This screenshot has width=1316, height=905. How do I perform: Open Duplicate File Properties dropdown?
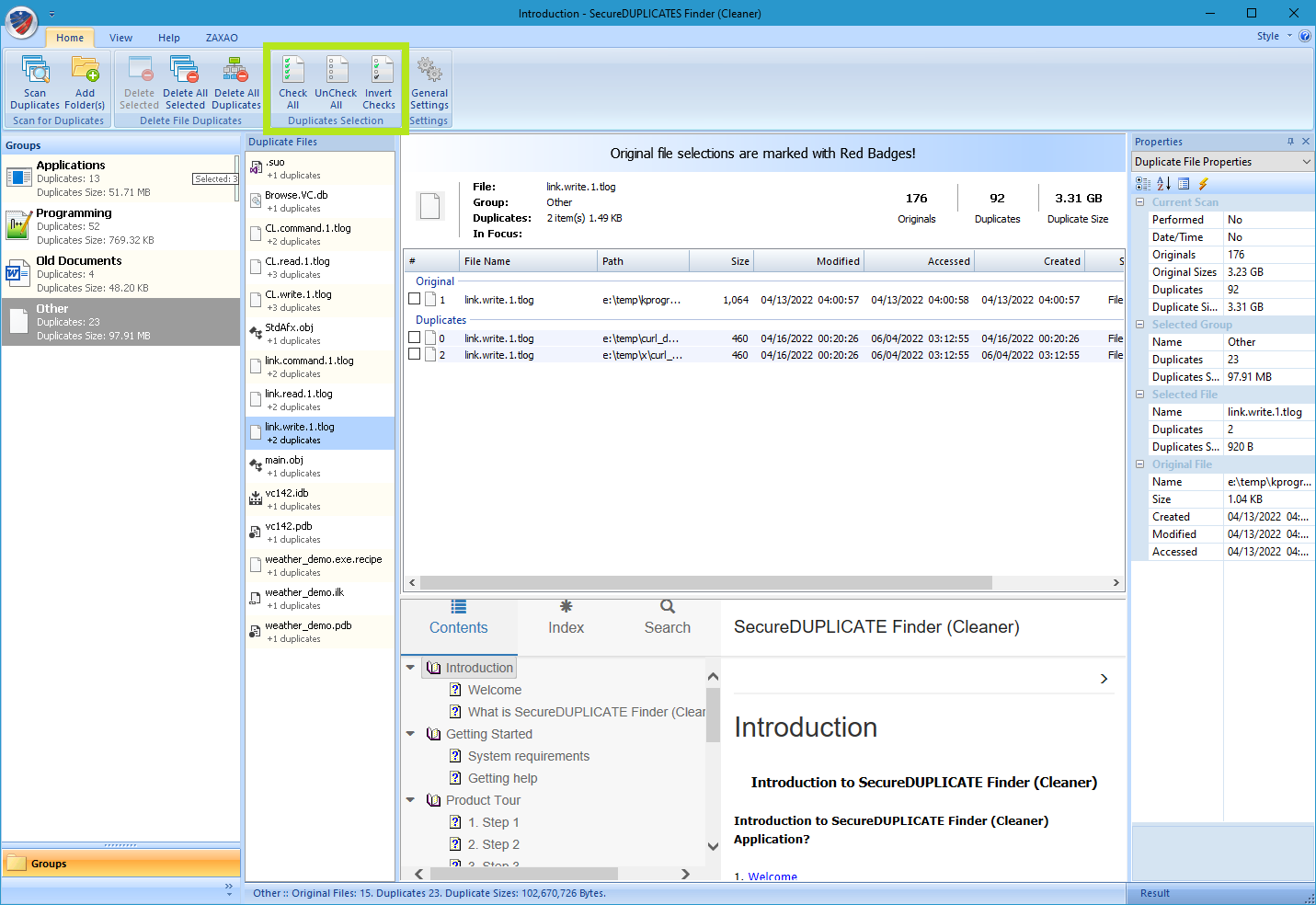(1307, 162)
